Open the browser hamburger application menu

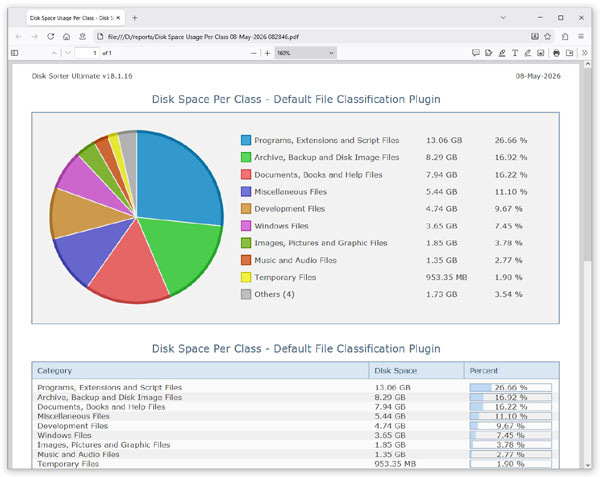point(581,37)
